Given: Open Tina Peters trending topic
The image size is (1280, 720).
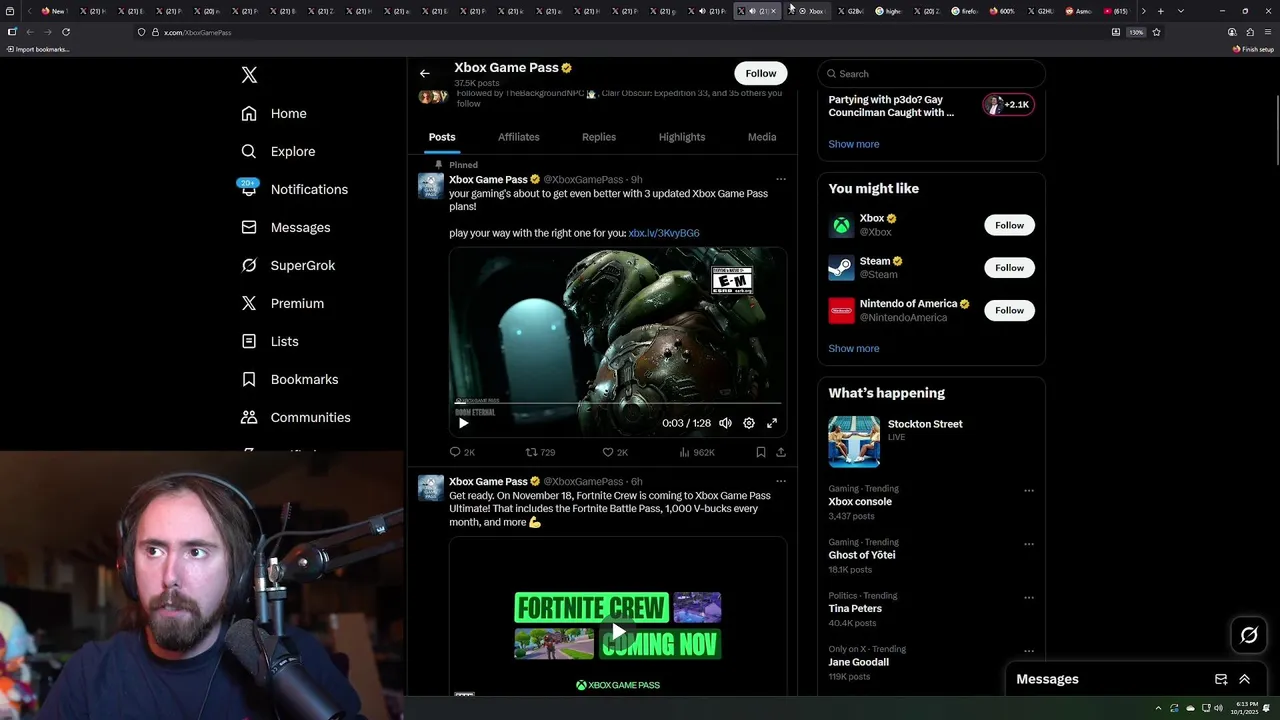Looking at the screenshot, I should click(855, 608).
